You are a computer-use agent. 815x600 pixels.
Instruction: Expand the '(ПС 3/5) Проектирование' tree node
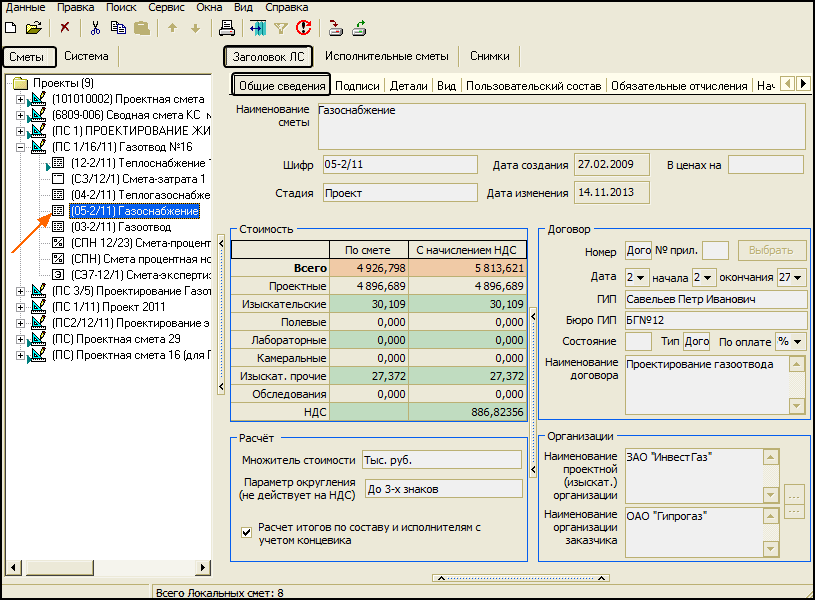point(21,291)
